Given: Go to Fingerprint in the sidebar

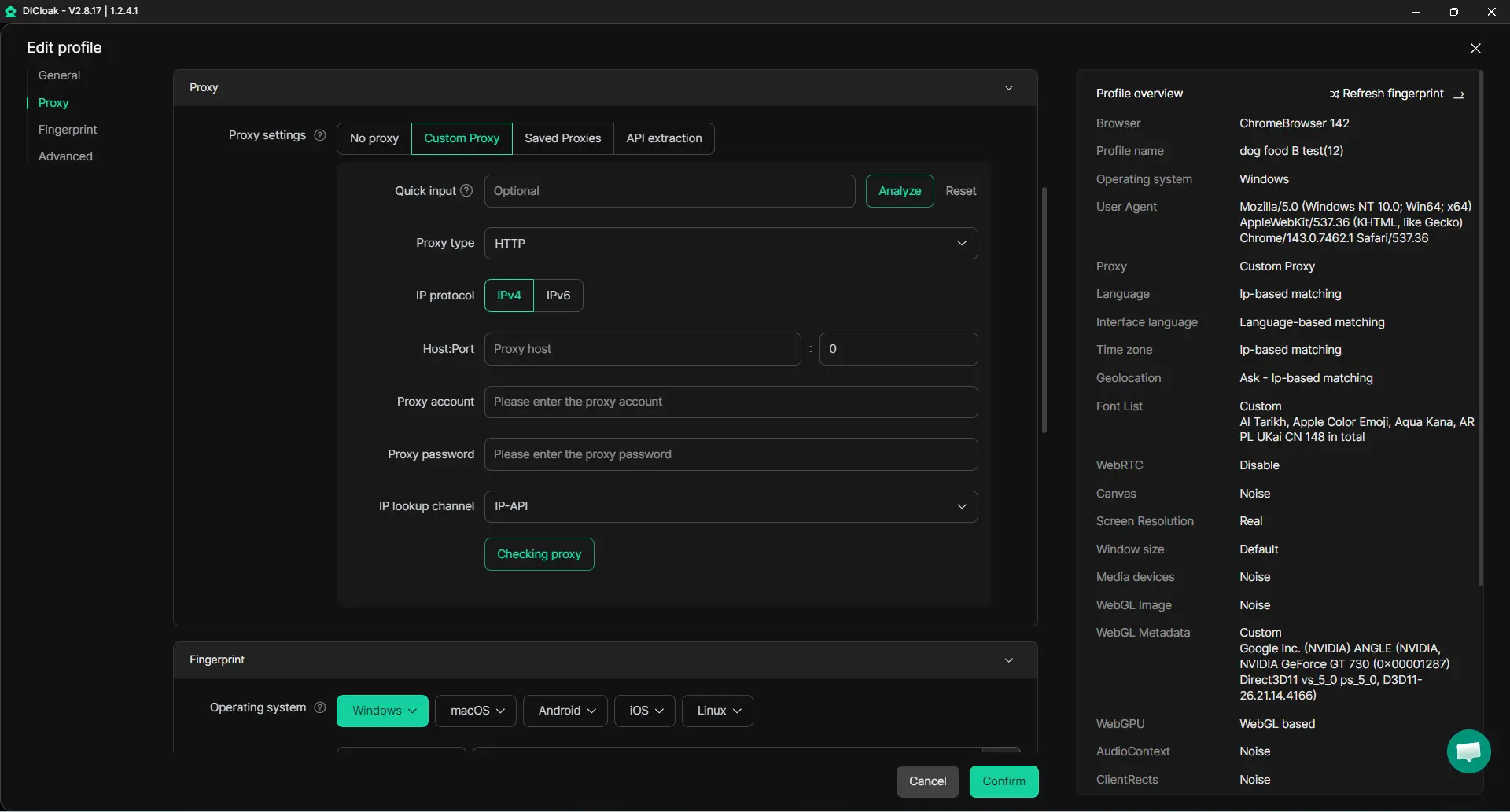Looking at the screenshot, I should click(68, 130).
